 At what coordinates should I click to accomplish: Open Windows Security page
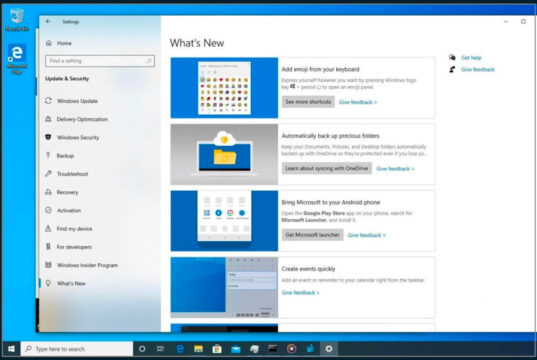pos(78,137)
